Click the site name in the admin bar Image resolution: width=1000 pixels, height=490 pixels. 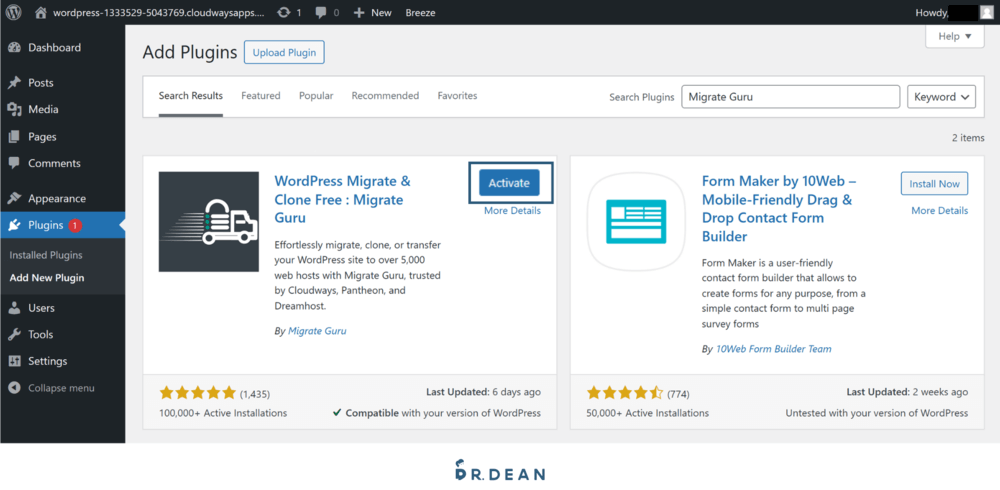[156, 12]
